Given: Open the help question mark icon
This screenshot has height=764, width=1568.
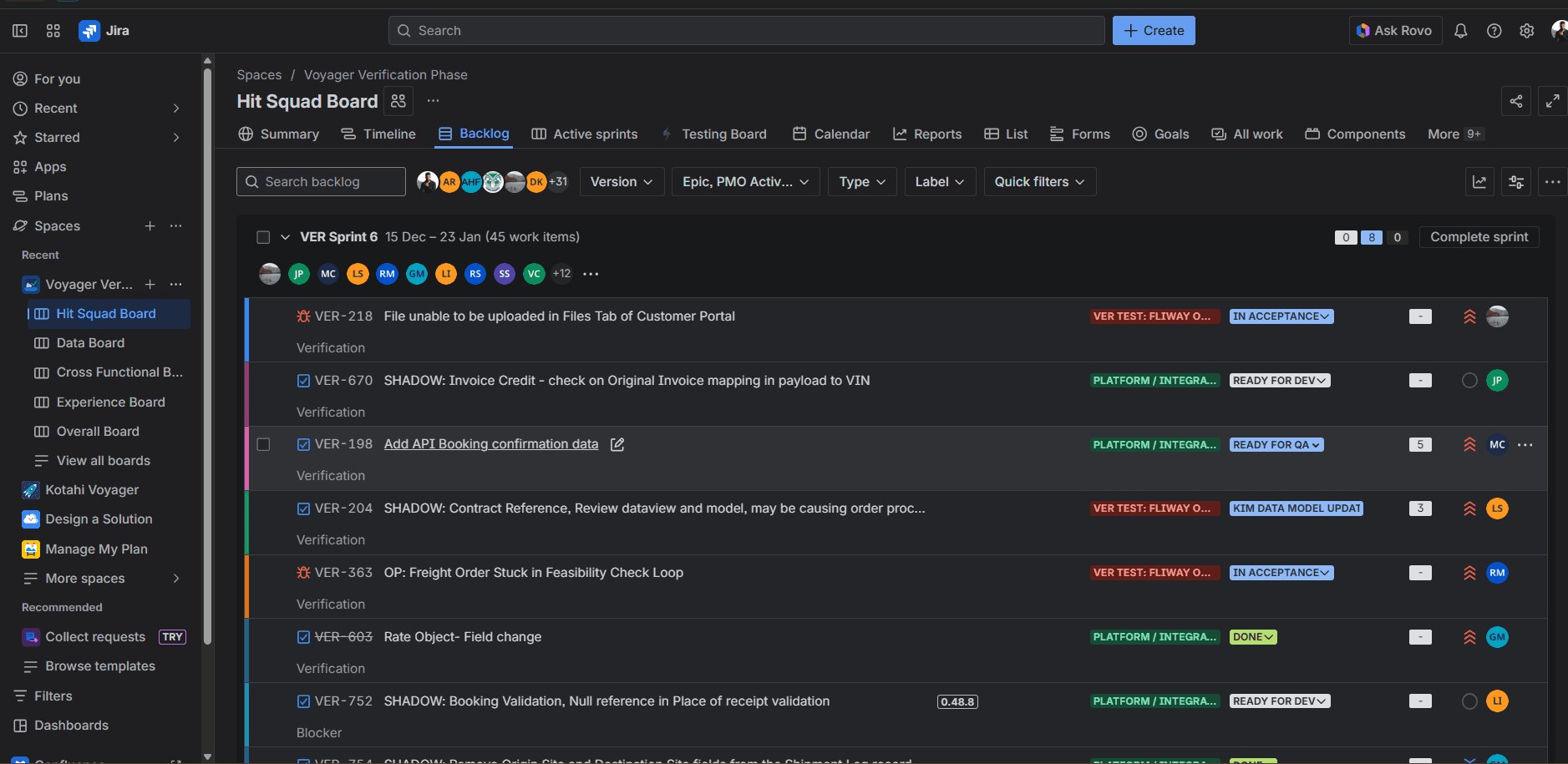Looking at the screenshot, I should click(1494, 31).
